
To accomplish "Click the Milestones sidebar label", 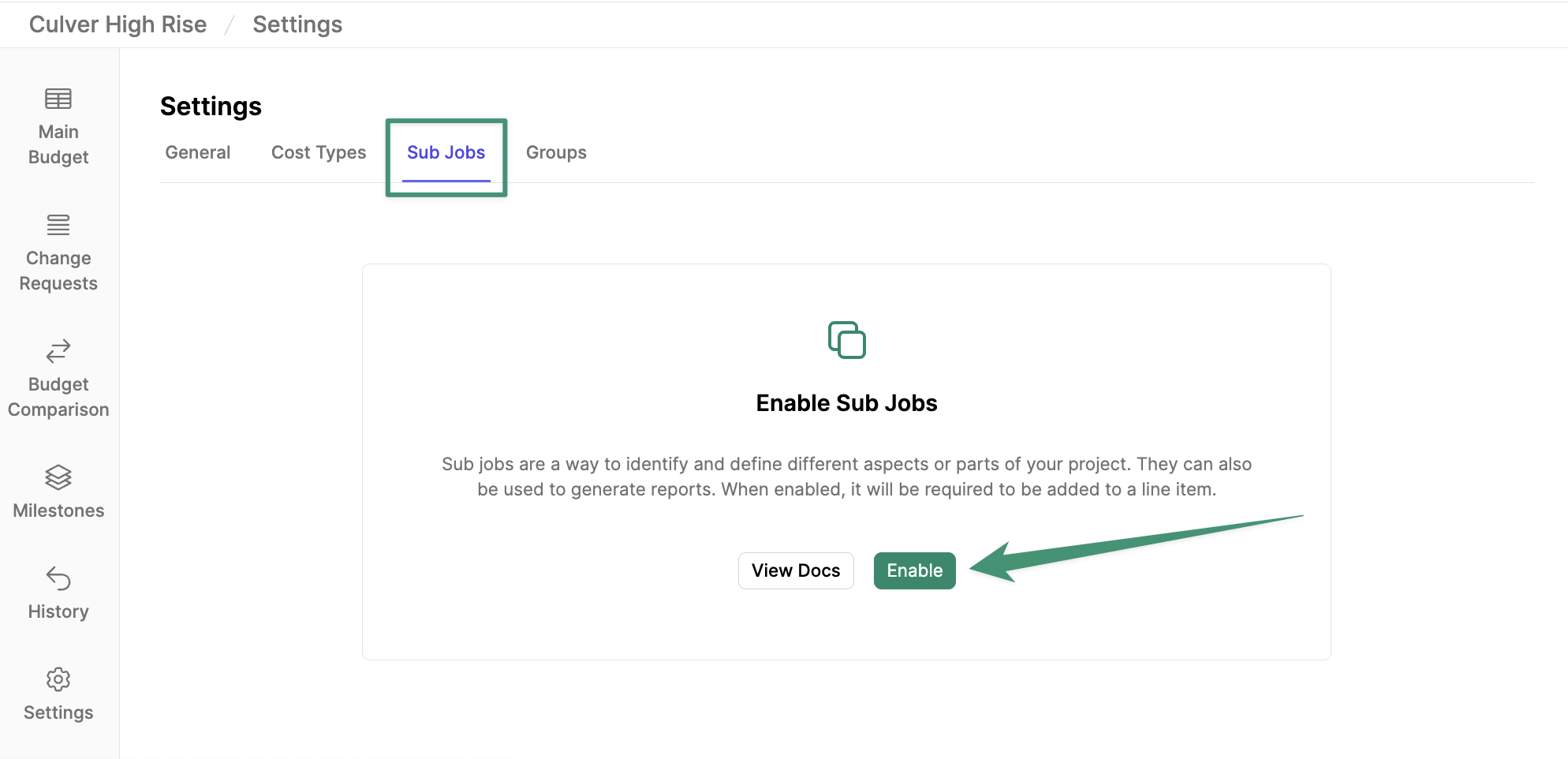I will coord(58,510).
